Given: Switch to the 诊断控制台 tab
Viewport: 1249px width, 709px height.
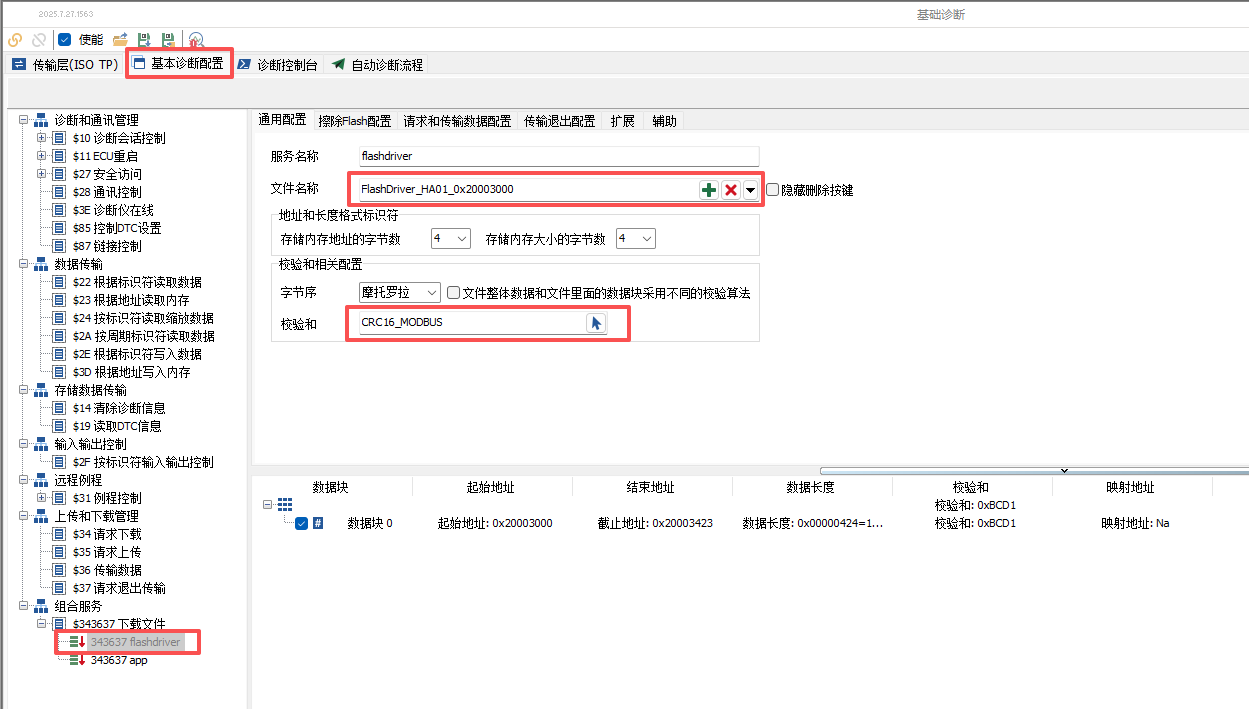Looking at the screenshot, I should coord(277,65).
